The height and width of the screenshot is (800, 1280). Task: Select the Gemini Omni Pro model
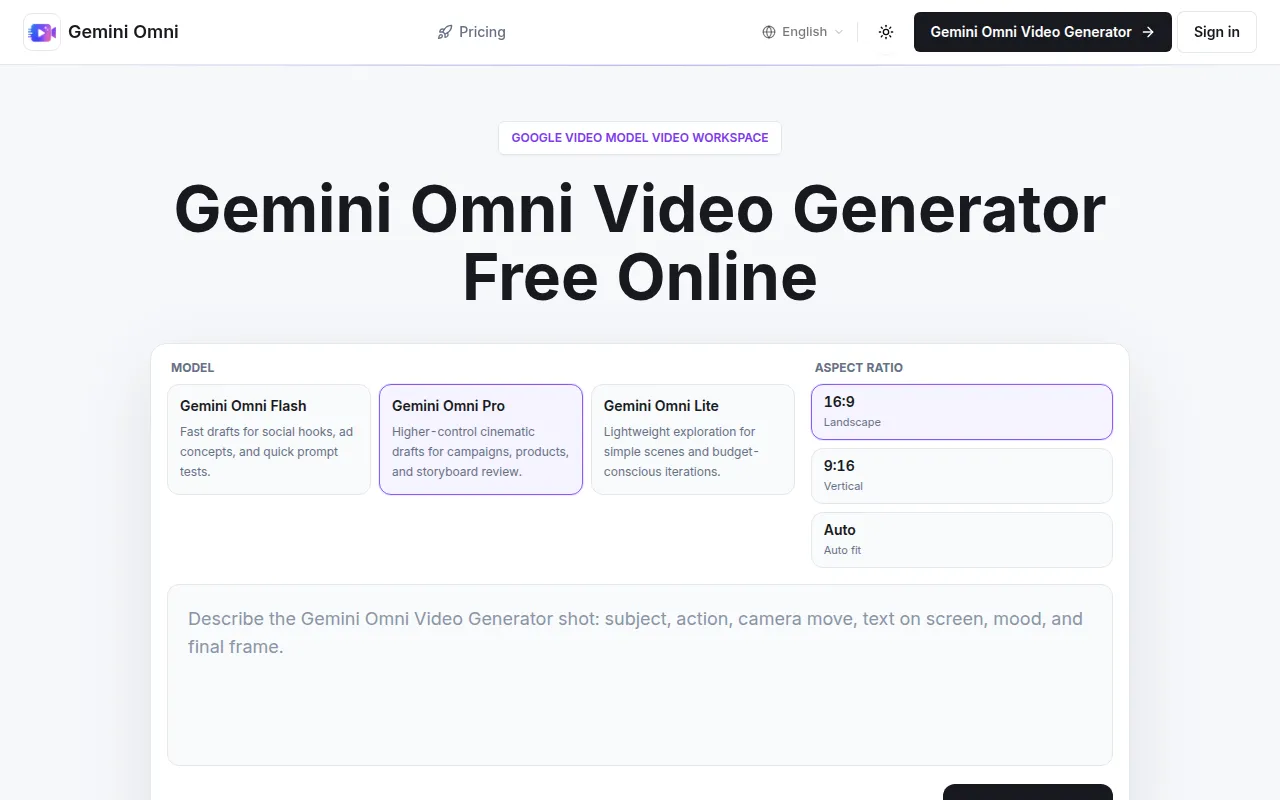481,439
